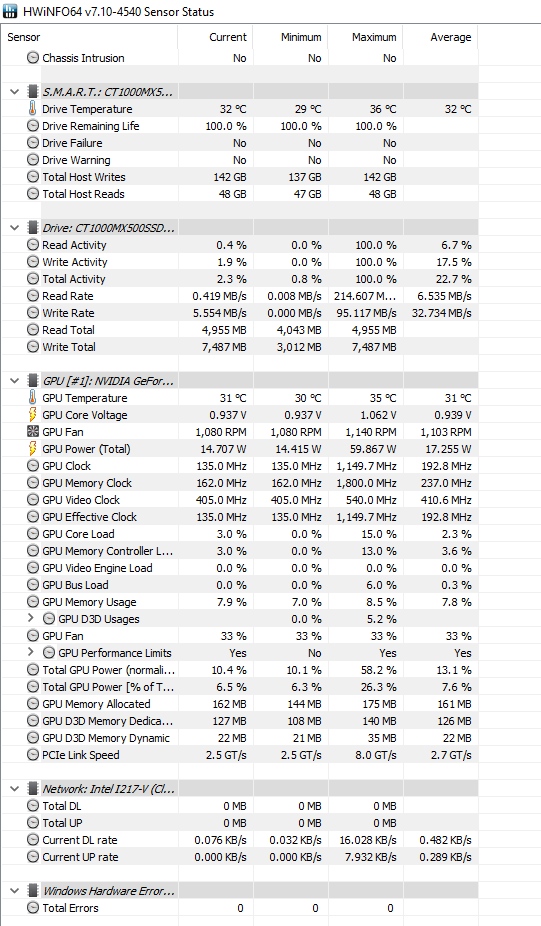Screen dimensions: 541x926
Task: Click the HWiNFO64 title bar app icon
Action: click(10, 11)
